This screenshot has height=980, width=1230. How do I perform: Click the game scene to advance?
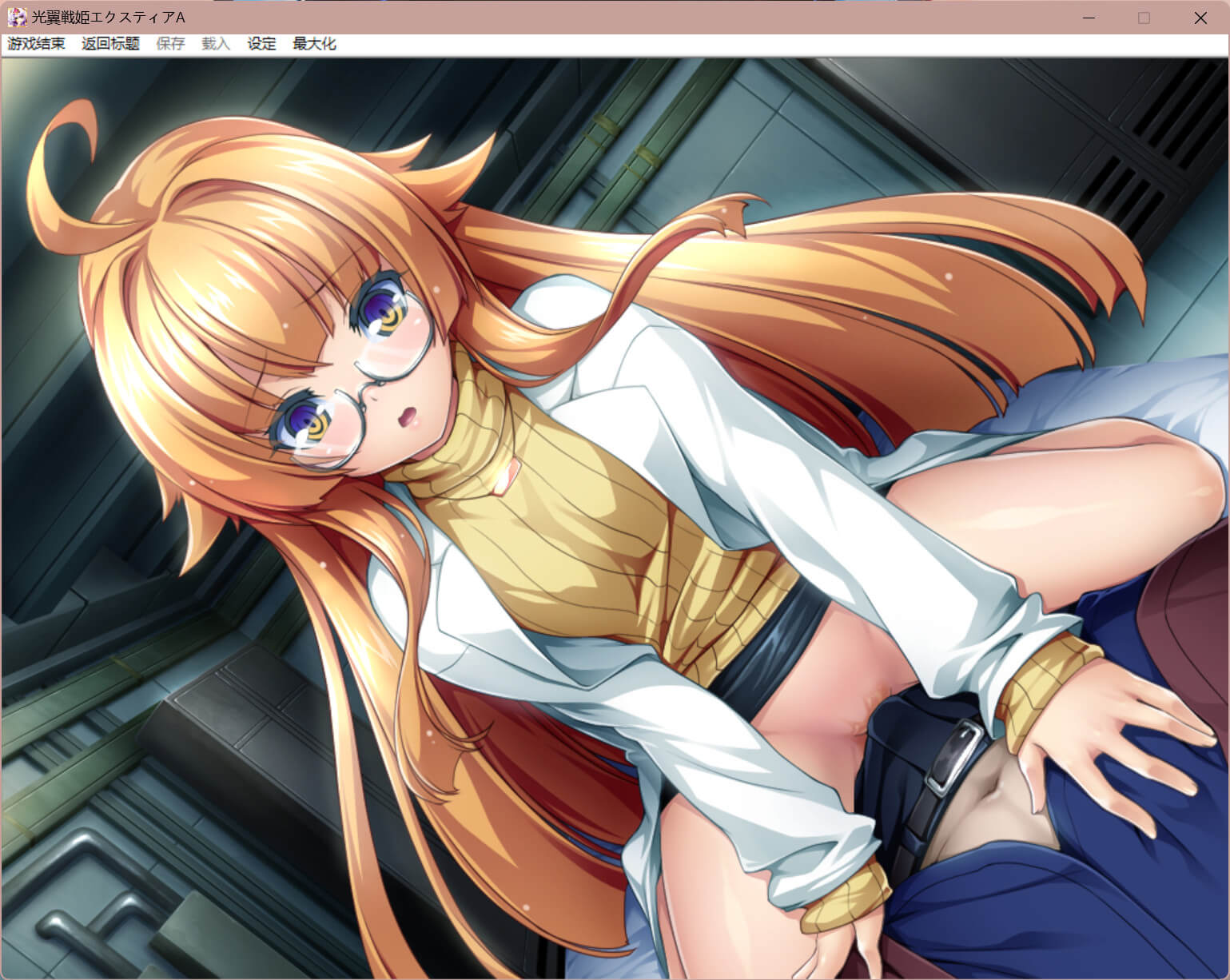(x=615, y=518)
